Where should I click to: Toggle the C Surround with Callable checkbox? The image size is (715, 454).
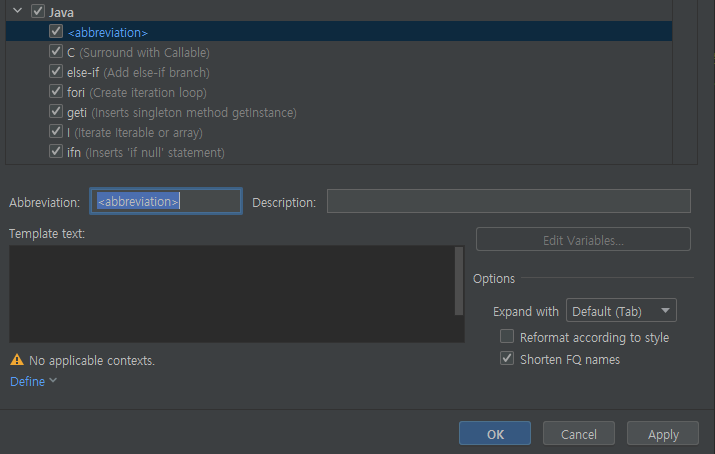coord(56,52)
